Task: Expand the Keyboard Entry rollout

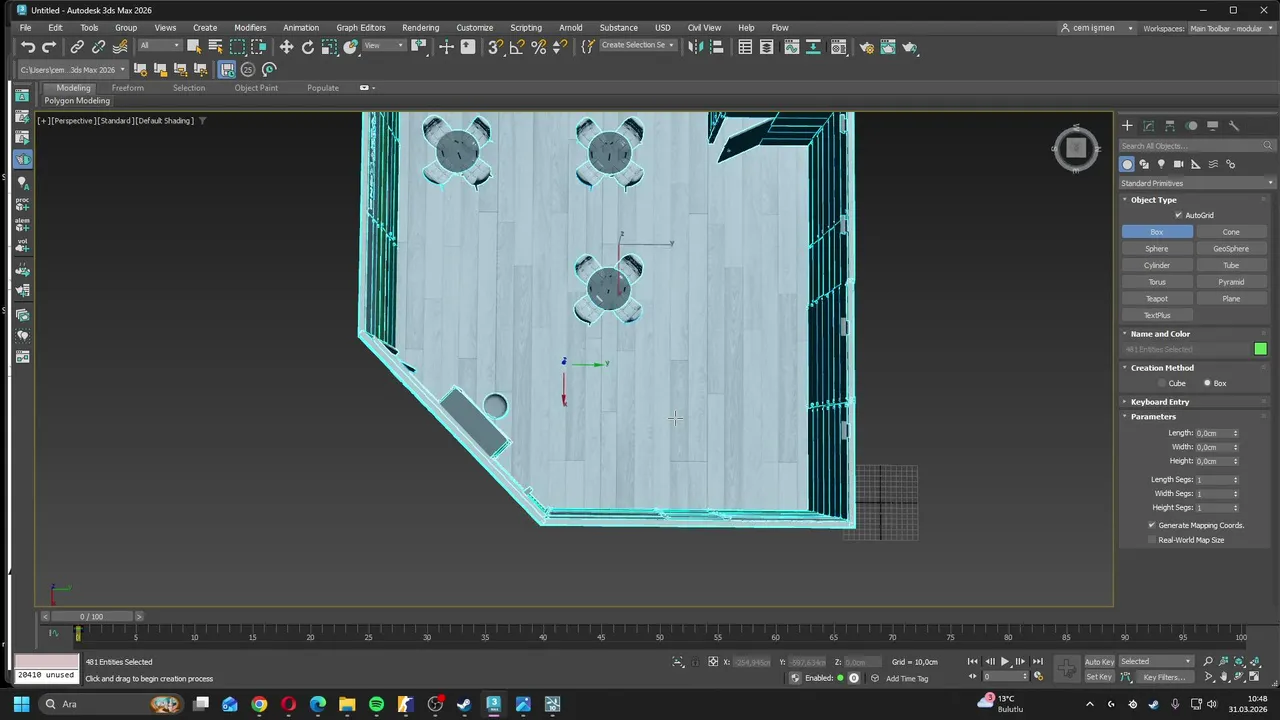Action: click(1160, 402)
